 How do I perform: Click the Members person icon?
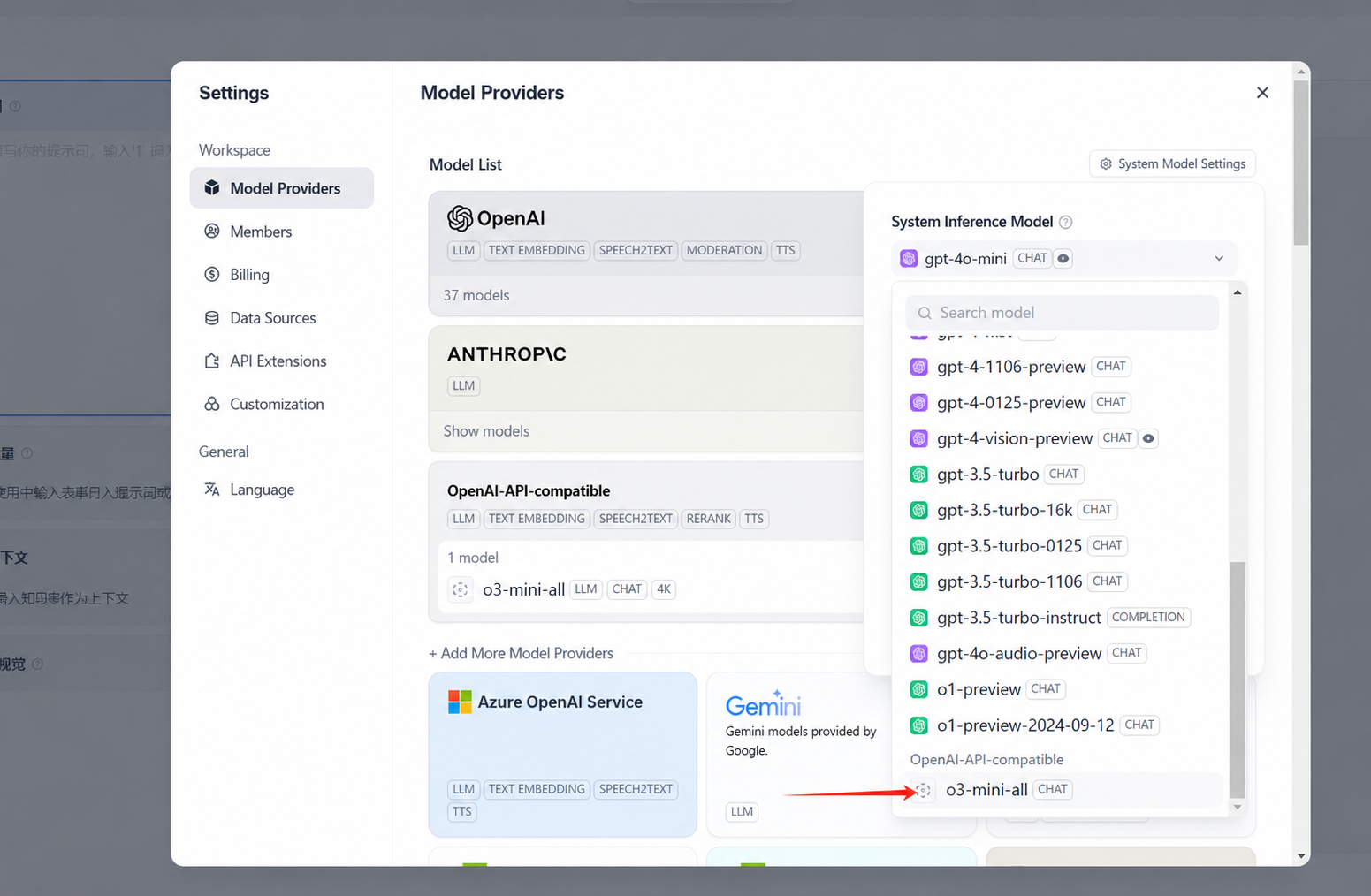pyautogui.click(x=212, y=231)
